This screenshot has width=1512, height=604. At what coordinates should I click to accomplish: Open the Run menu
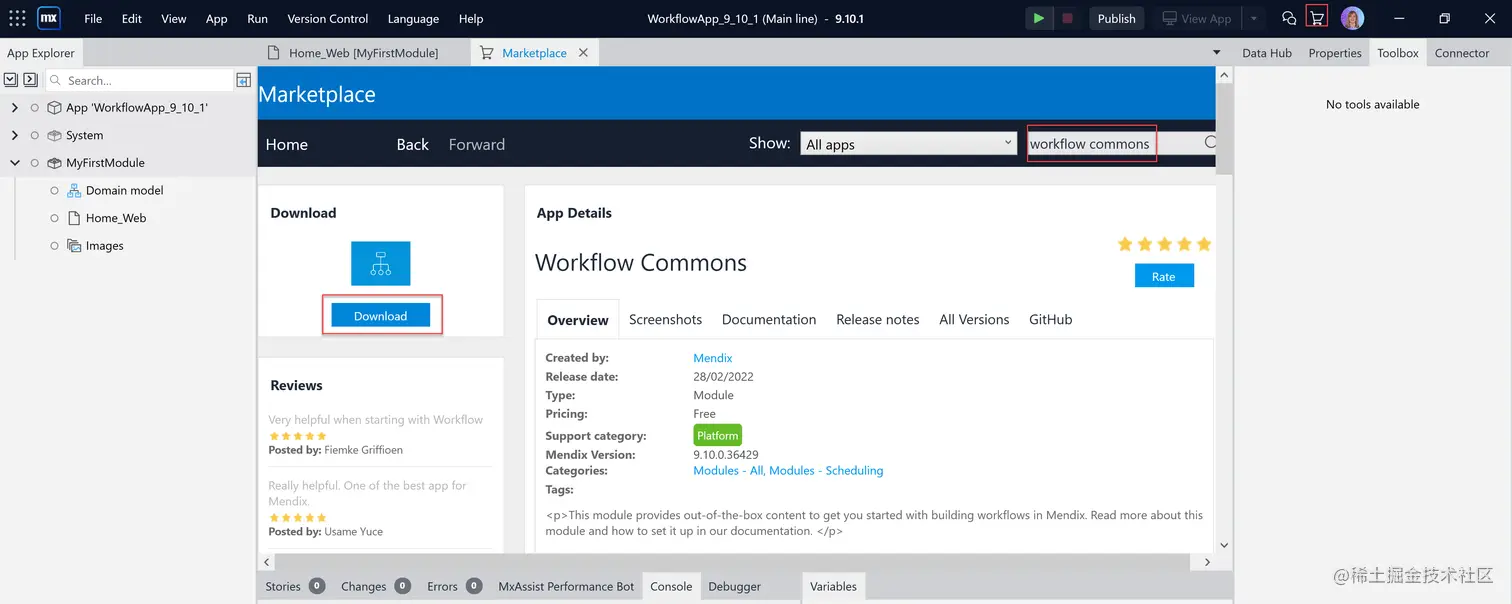click(257, 18)
